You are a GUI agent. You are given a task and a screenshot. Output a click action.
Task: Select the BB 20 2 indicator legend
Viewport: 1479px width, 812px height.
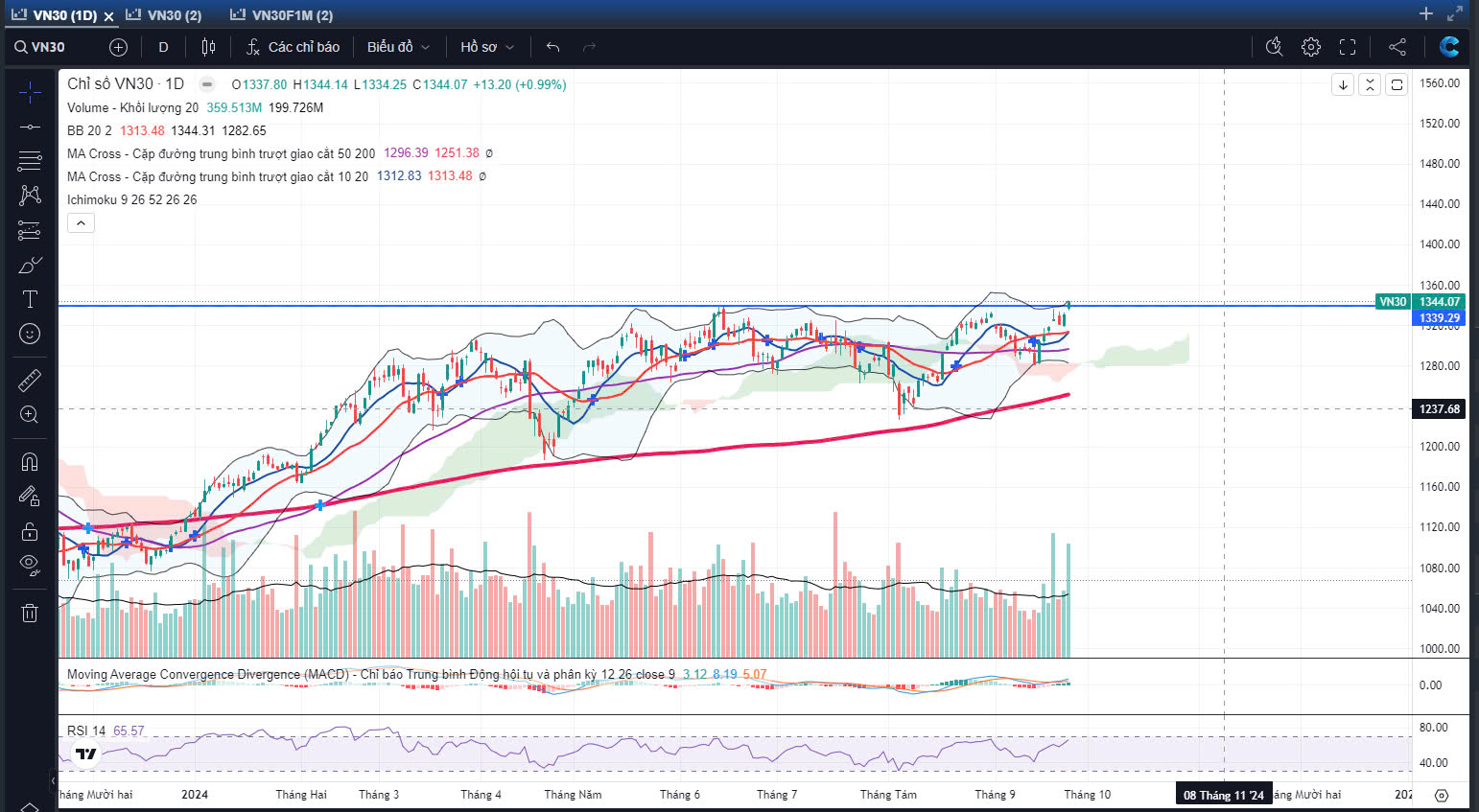tap(89, 130)
